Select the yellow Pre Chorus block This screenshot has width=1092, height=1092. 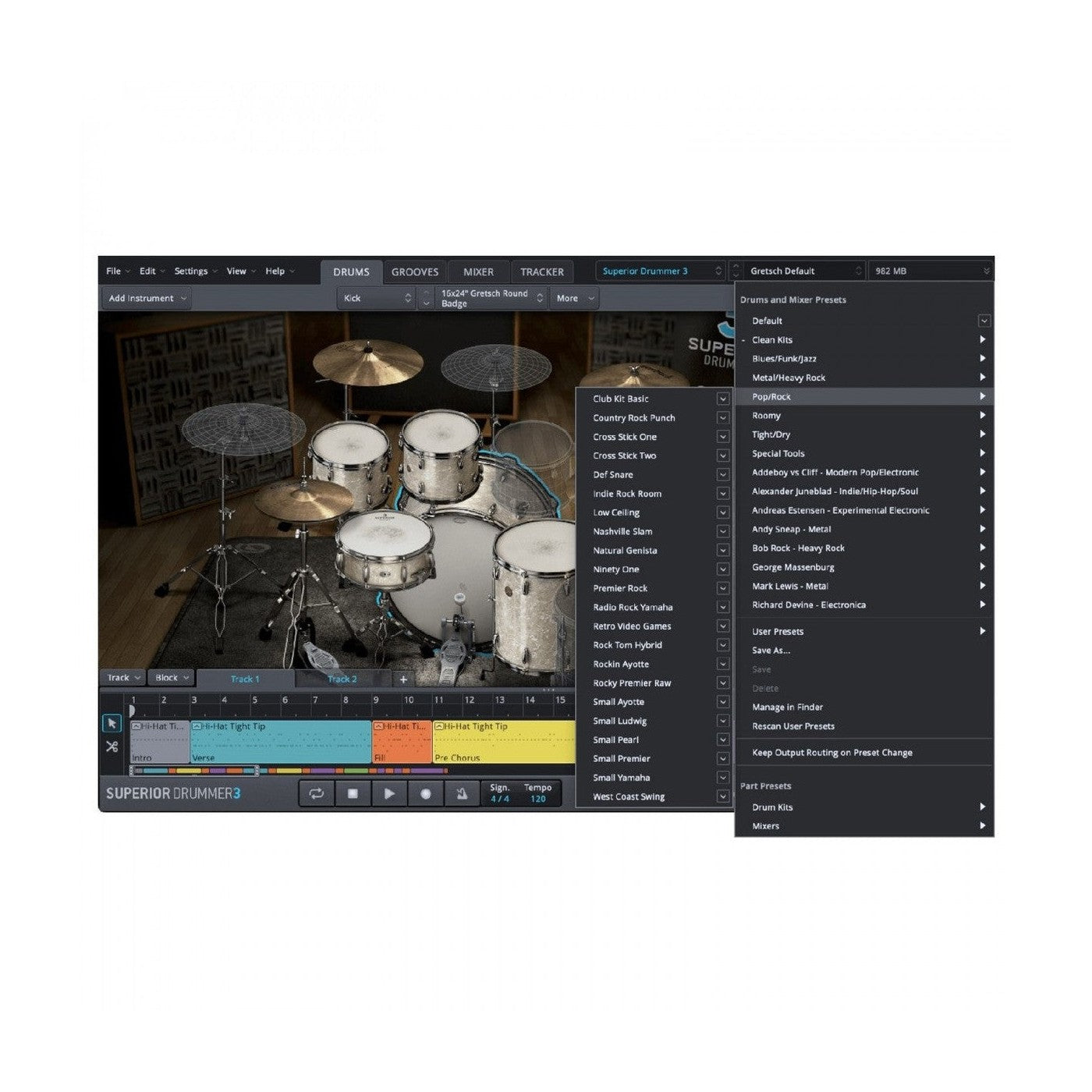coord(504,742)
